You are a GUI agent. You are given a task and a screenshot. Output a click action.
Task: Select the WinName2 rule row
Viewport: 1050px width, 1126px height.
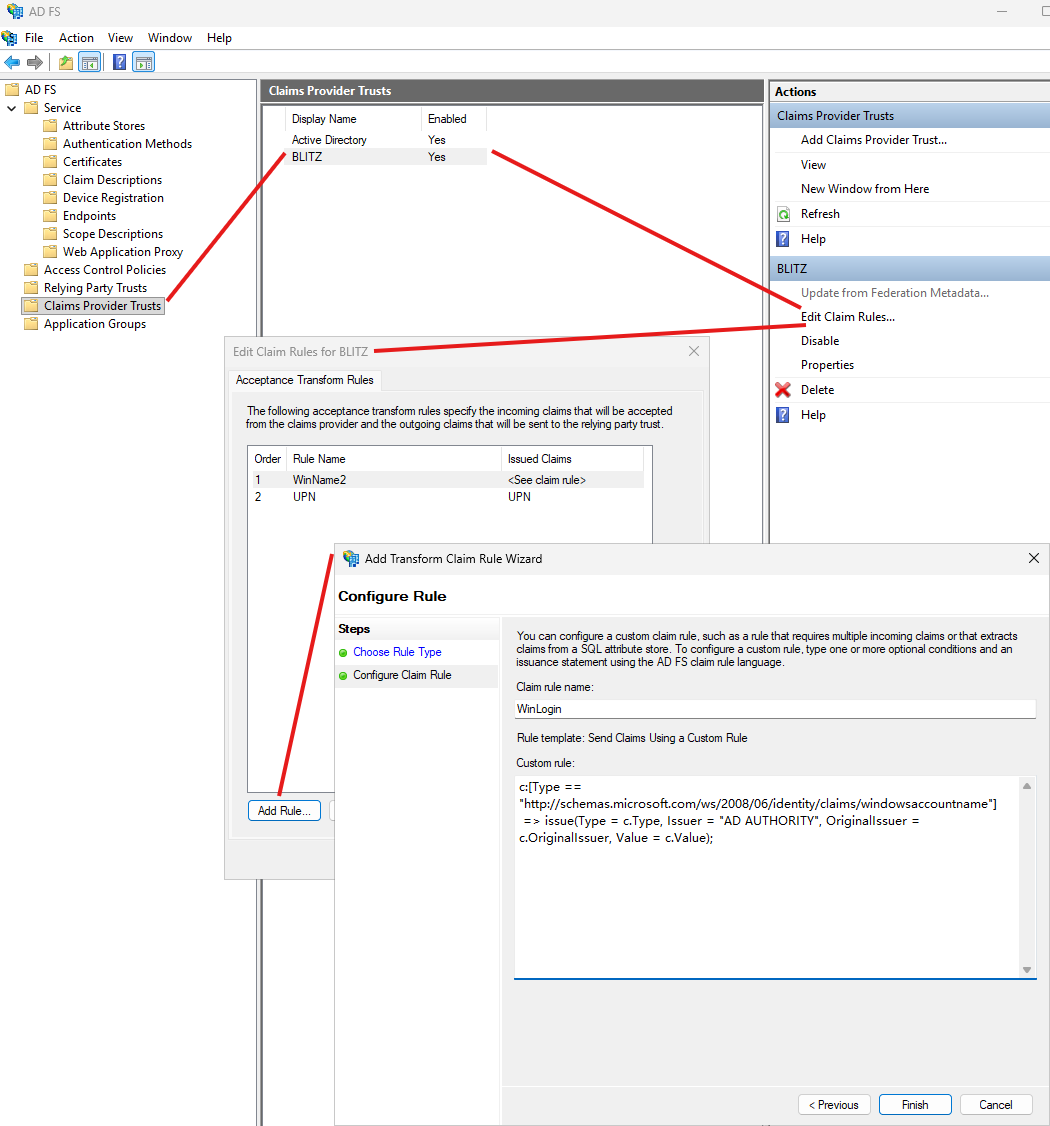pyautogui.click(x=446, y=480)
